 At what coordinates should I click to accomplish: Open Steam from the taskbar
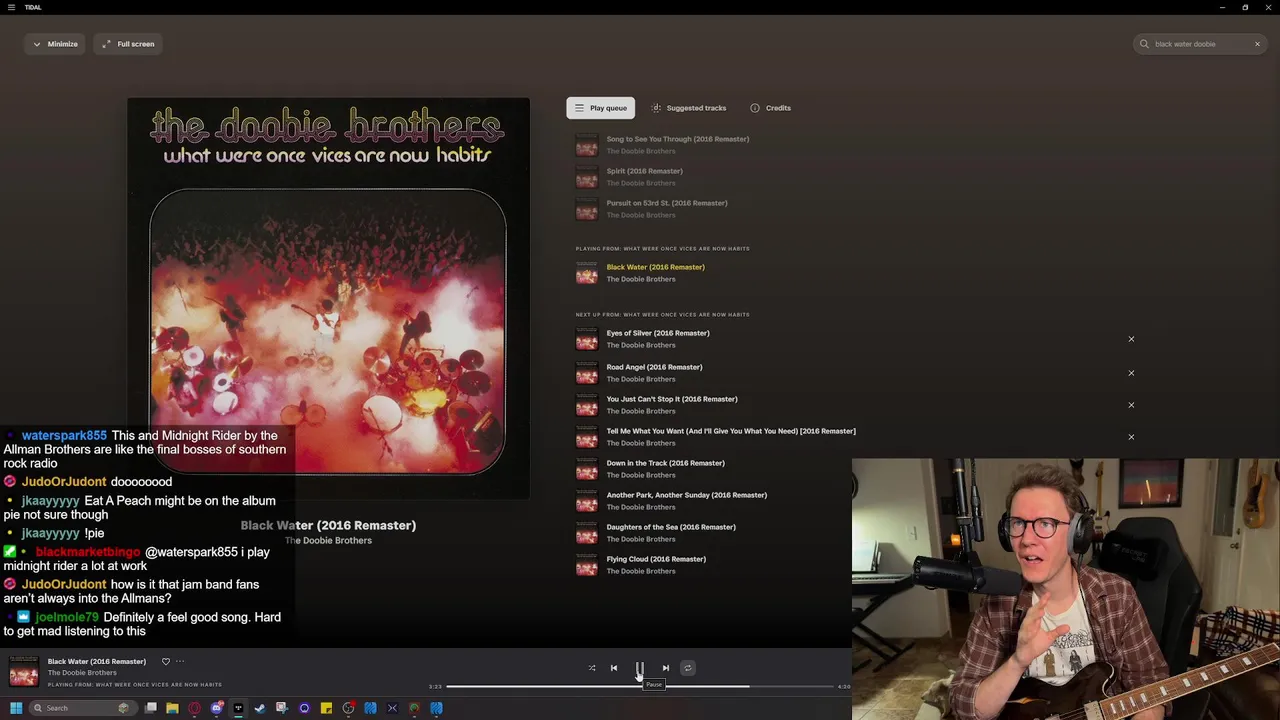click(x=260, y=708)
